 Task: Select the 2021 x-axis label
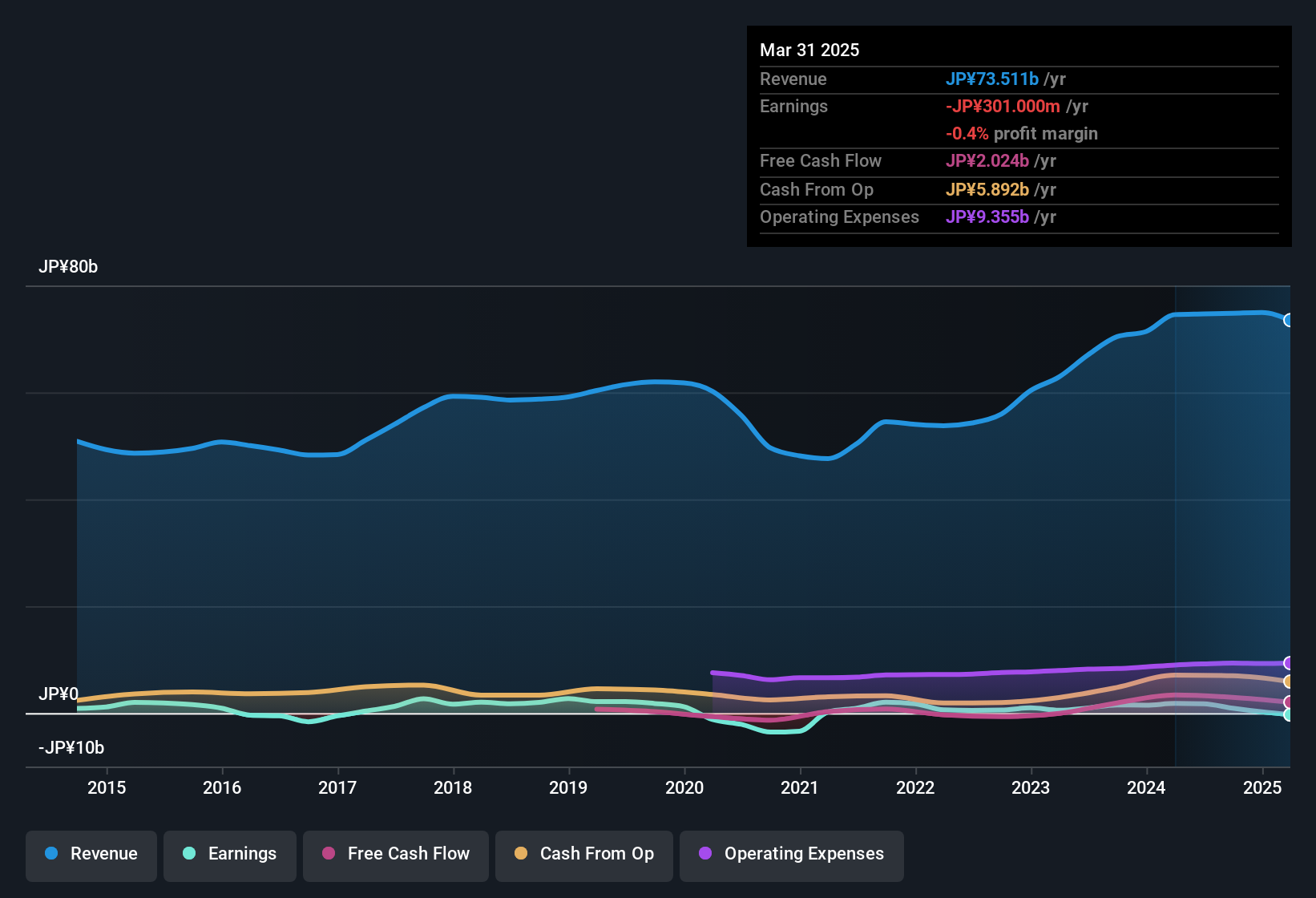click(x=800, y=787)
